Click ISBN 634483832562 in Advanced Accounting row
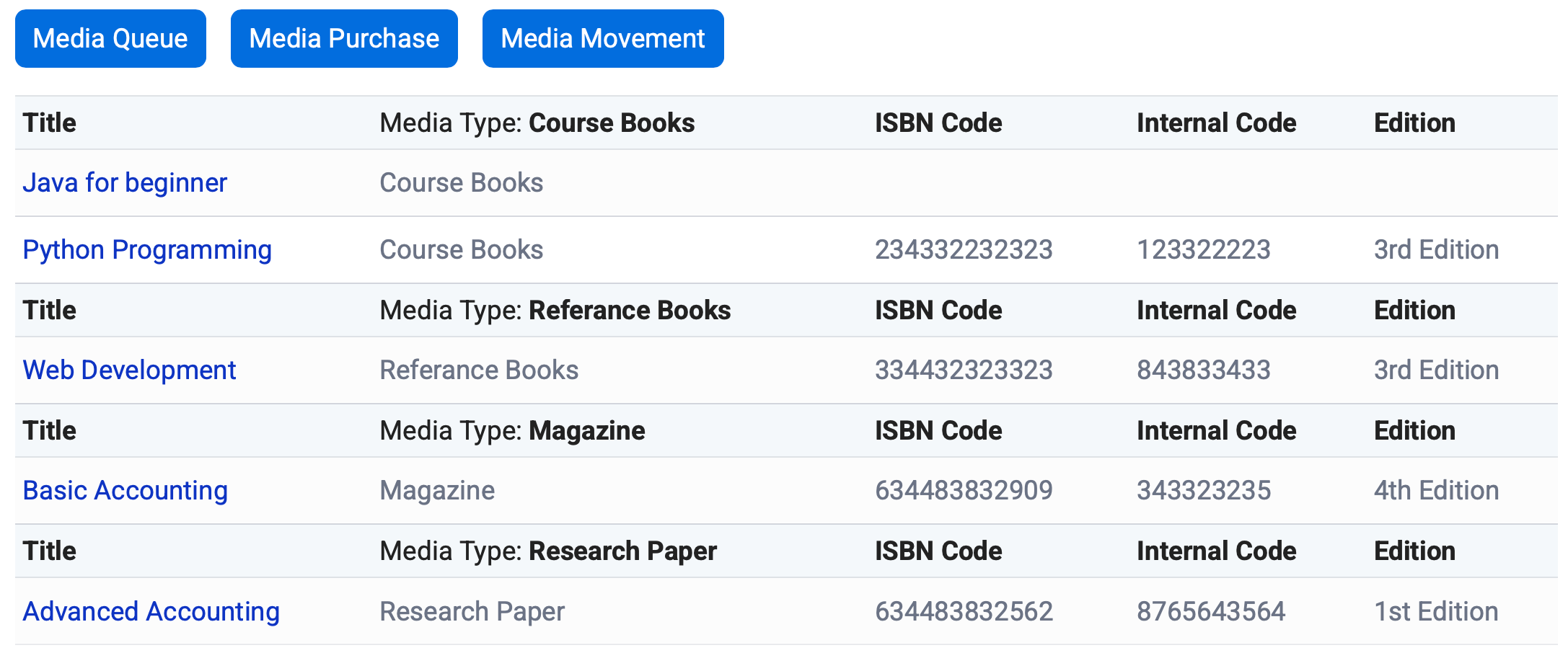 pos(964,611)
